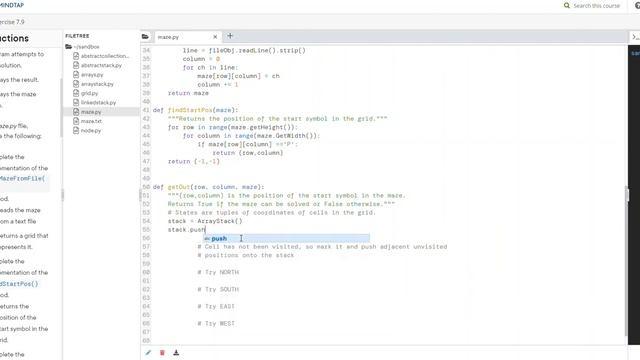Open arrays.py in filetree
The width and height of the screenshot is (640, 360).
[x=92, y=75]
